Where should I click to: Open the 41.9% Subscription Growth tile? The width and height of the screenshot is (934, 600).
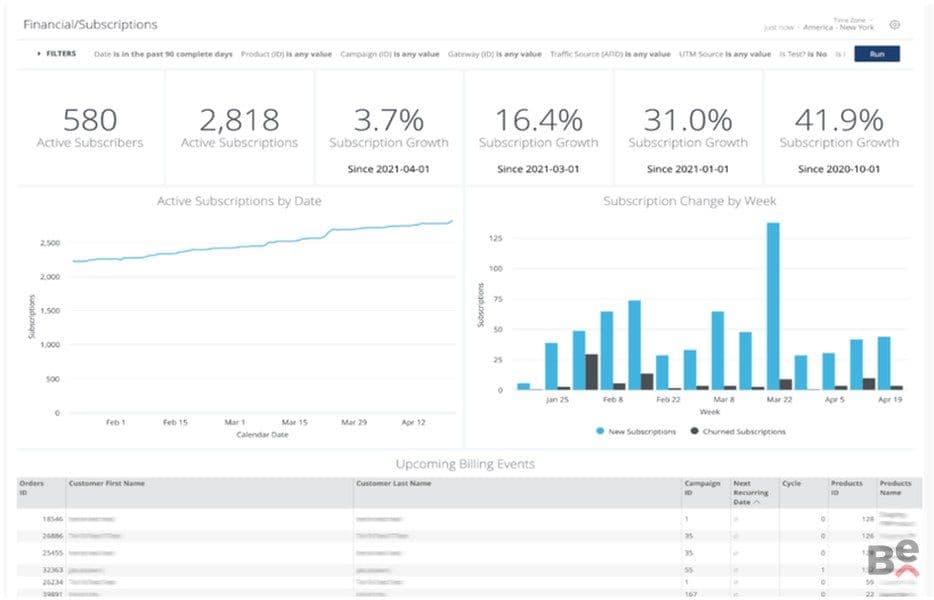[x=839, y=128]
